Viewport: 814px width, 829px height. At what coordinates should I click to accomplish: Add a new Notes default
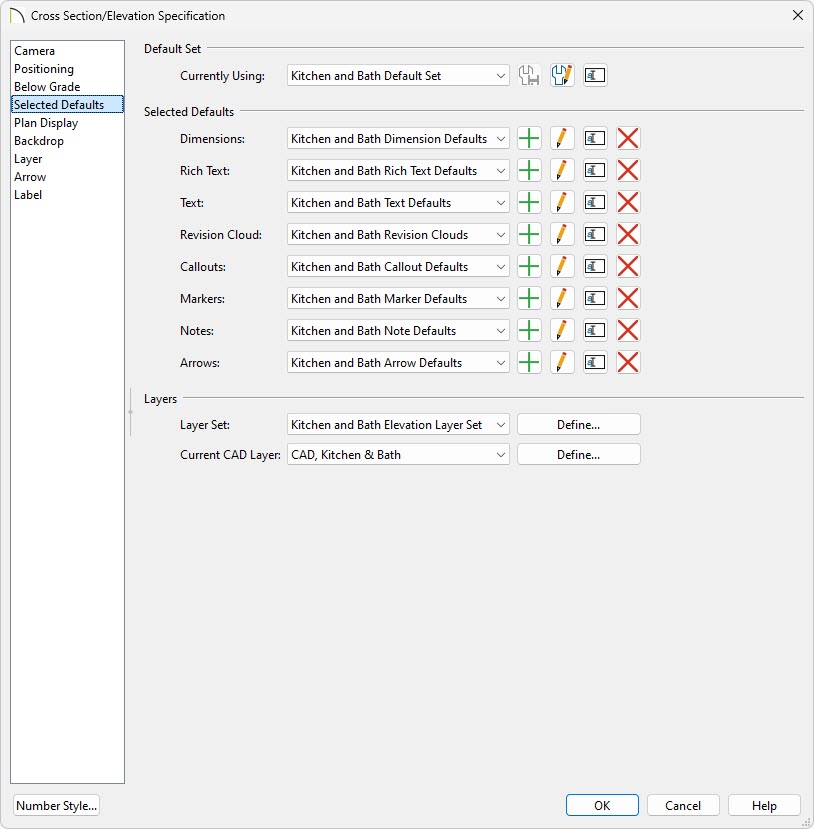pyautogui.click(x=529, y=330)
